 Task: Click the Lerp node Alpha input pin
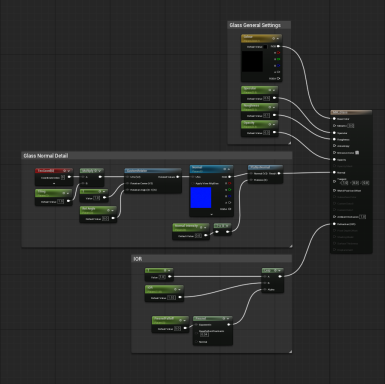265,289
